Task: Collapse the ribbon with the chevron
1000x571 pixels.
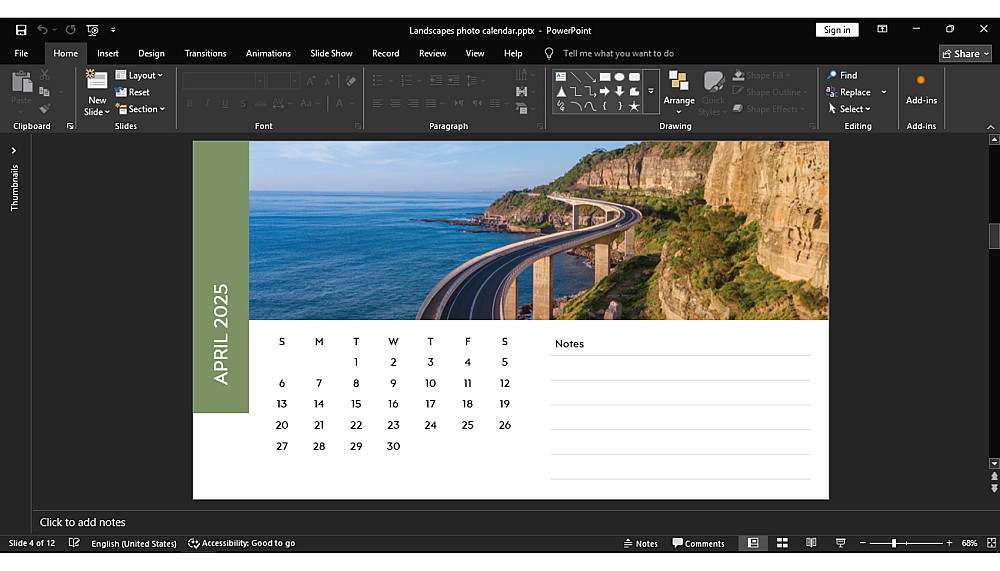Action: (x=990, y=126)
